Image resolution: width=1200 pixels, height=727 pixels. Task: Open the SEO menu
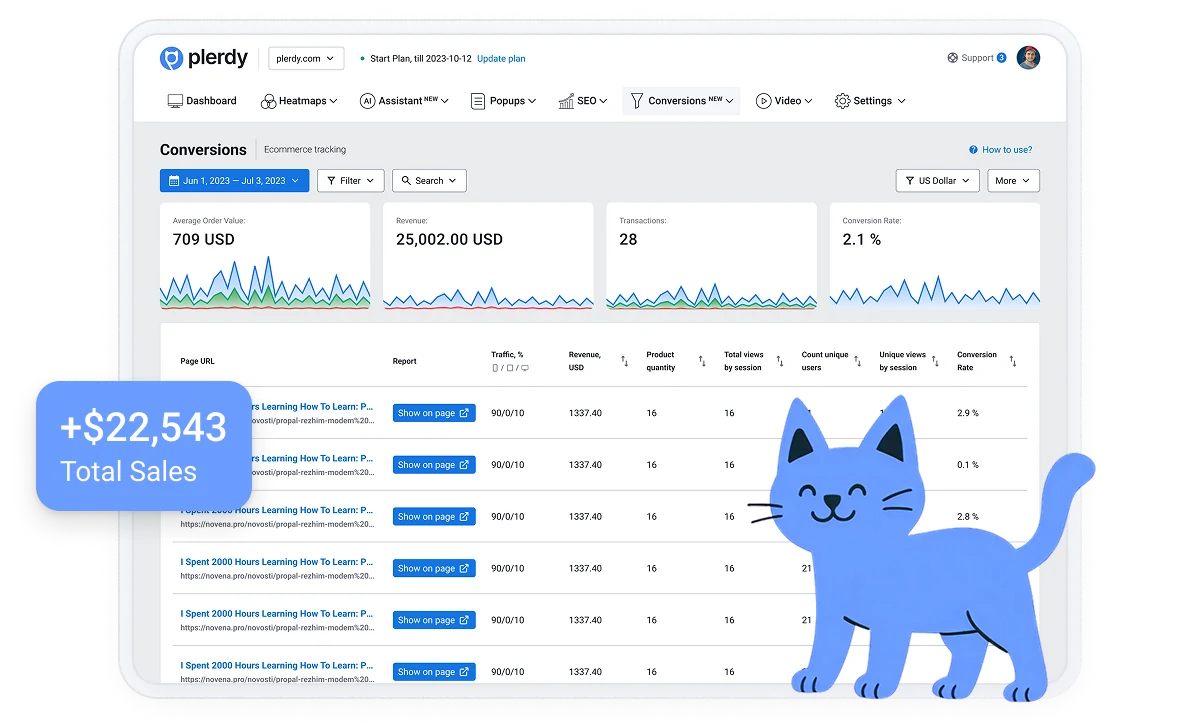point(583,101)
